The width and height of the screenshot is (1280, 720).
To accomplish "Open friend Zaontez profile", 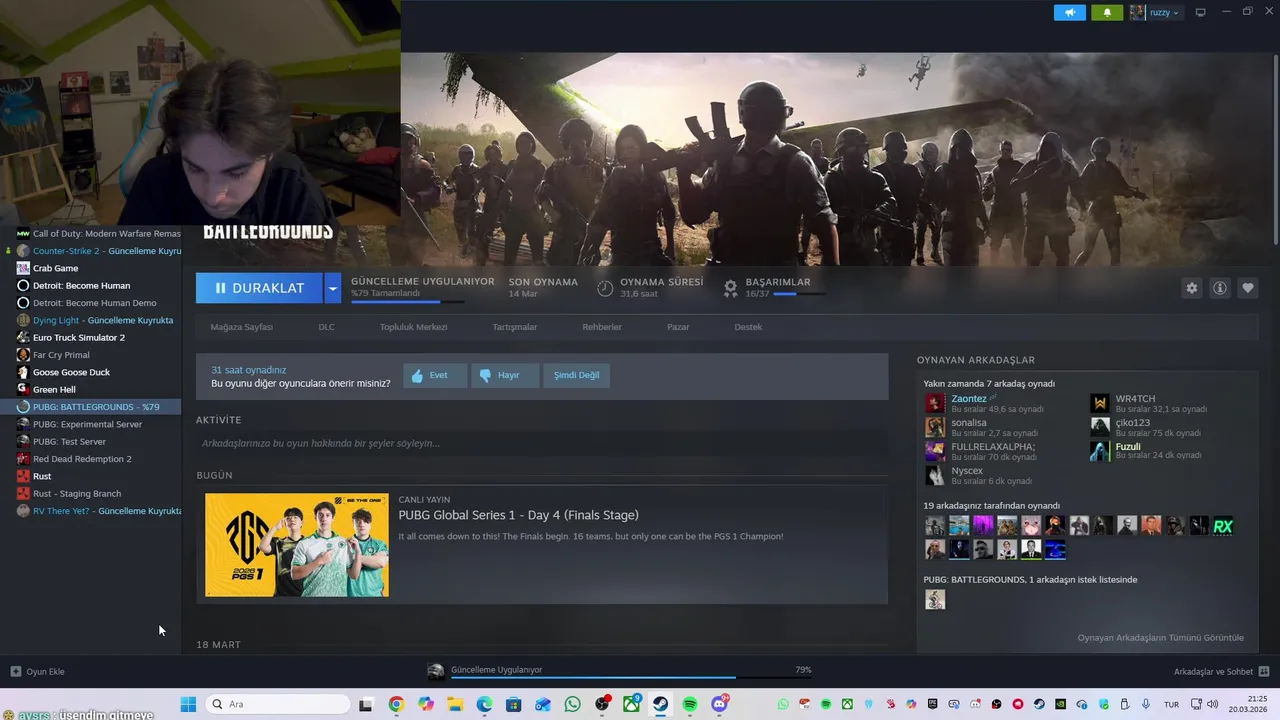I will coord(968,398).
